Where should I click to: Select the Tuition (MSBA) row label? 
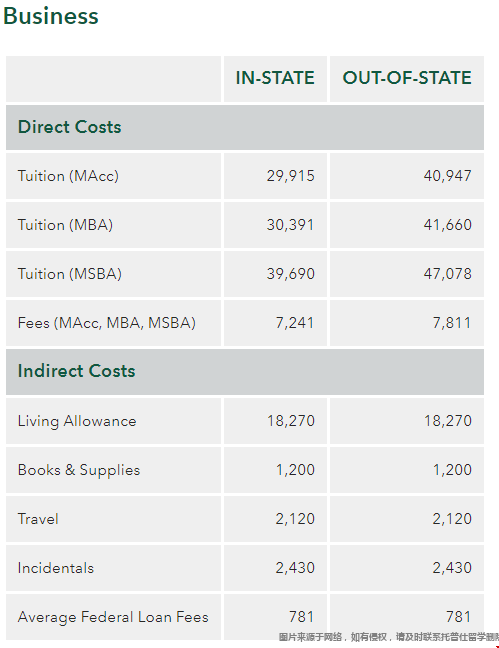click(69, 274)
